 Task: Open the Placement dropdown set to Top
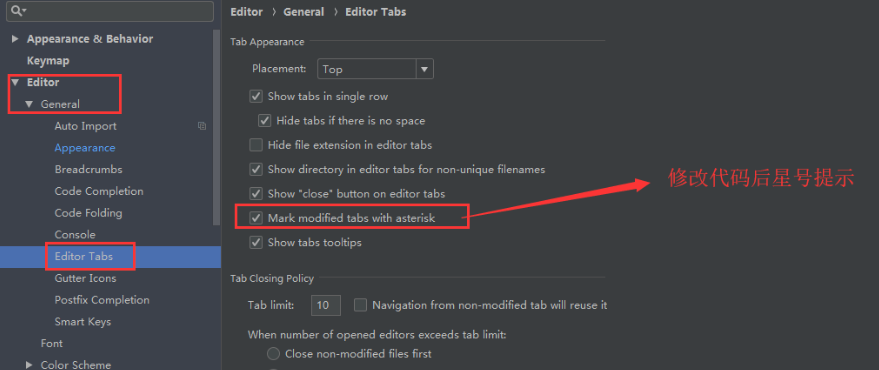tap(375, 70)
